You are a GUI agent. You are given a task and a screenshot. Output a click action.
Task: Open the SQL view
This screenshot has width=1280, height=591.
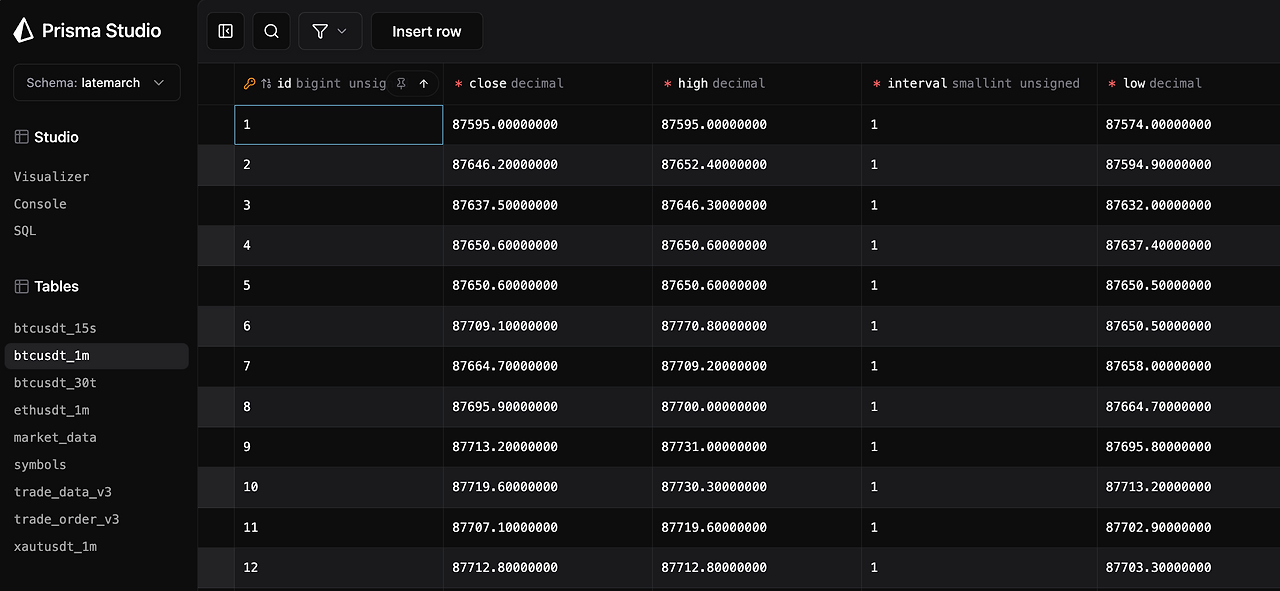(25, 230)
